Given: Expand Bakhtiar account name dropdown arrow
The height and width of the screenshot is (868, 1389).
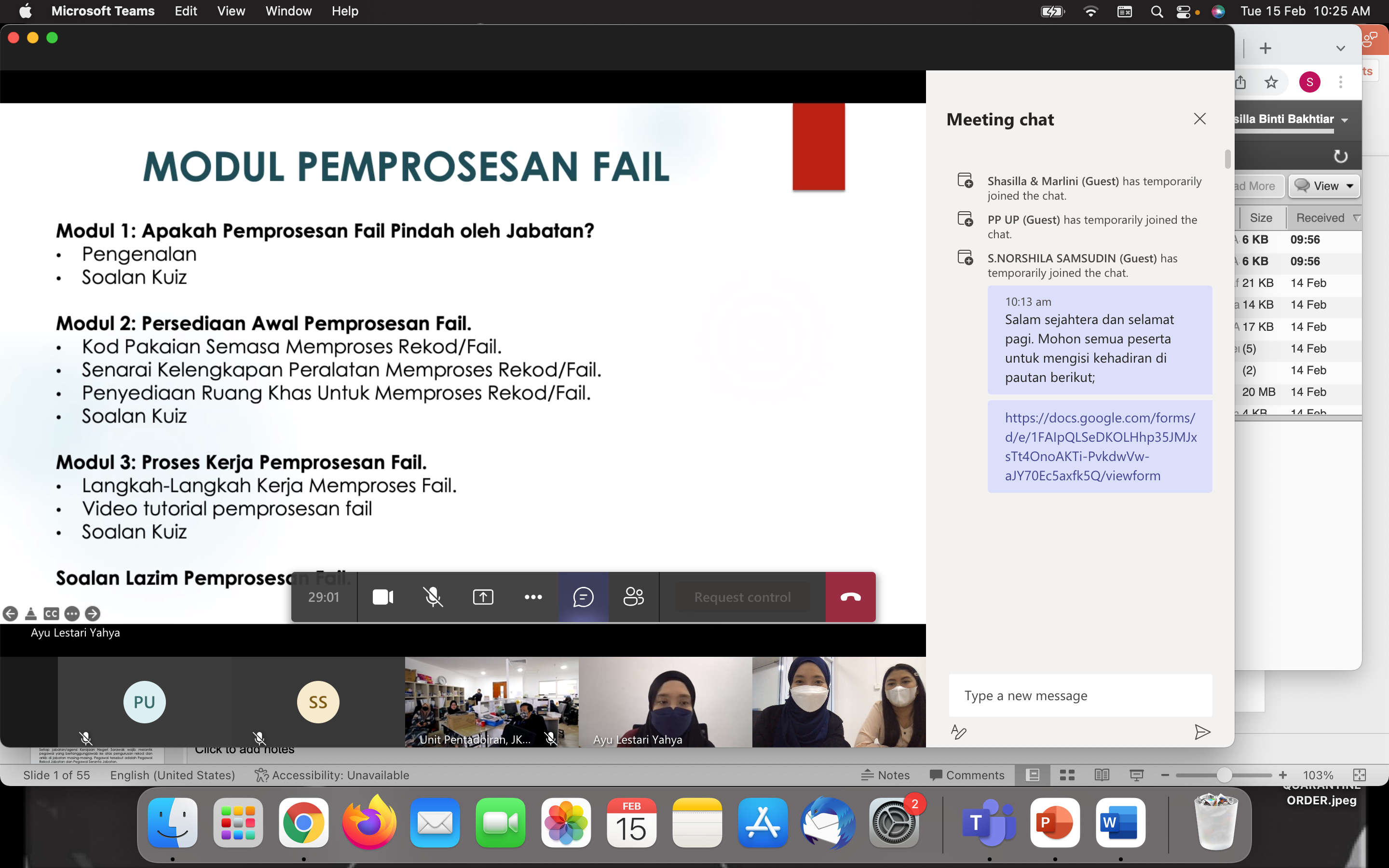Looking at the screenshot, I should click(x=1345, y=120).
